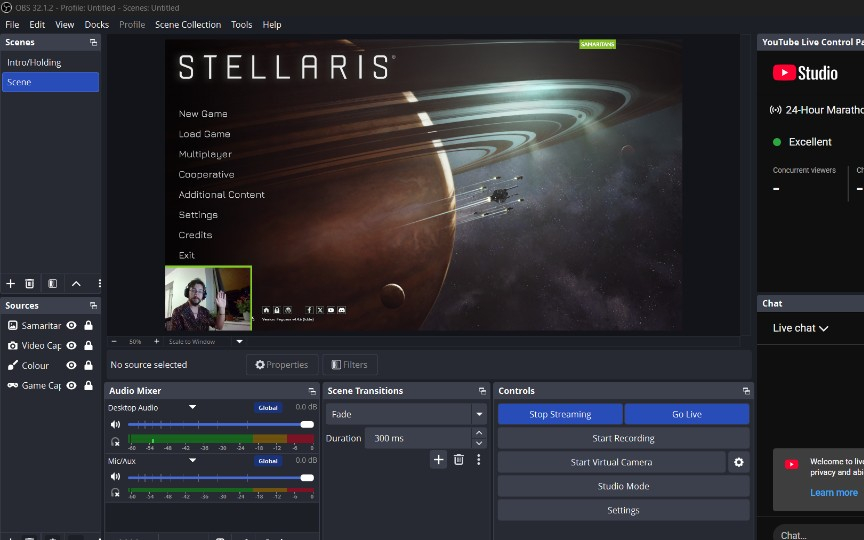Delete transition with trash icon
Viewport: 864px width, 540px height.
[x=458, y=460]
